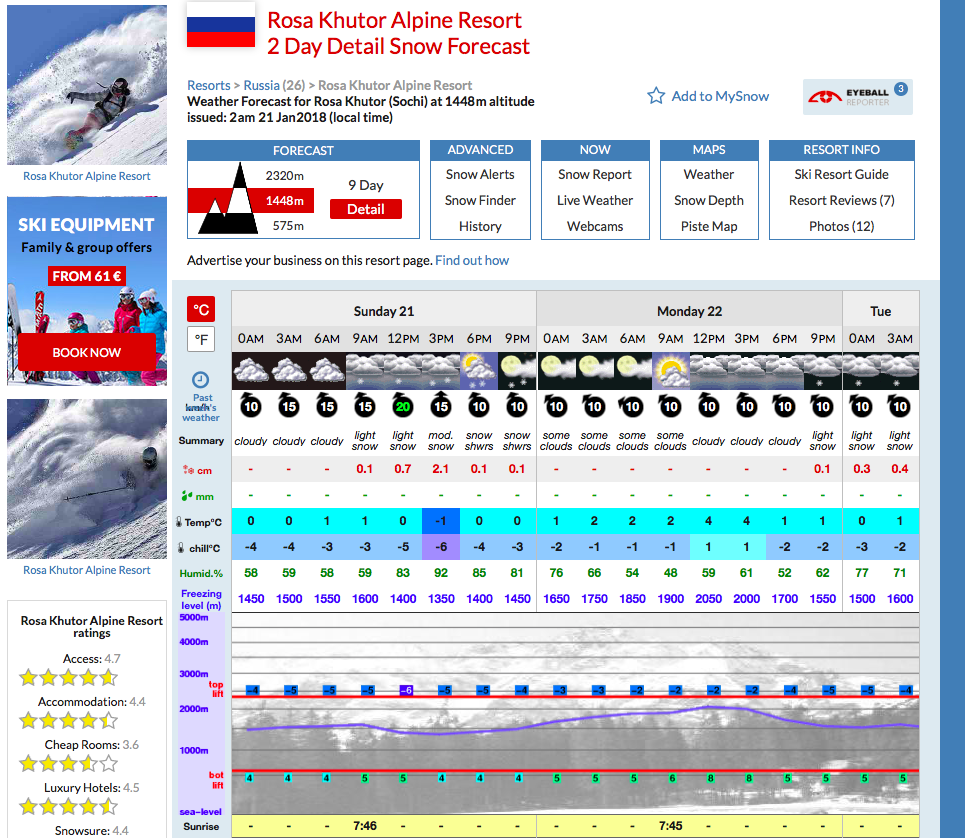Open the Snow Depth map
965x838 pixels.
click(x=709, y=201)
